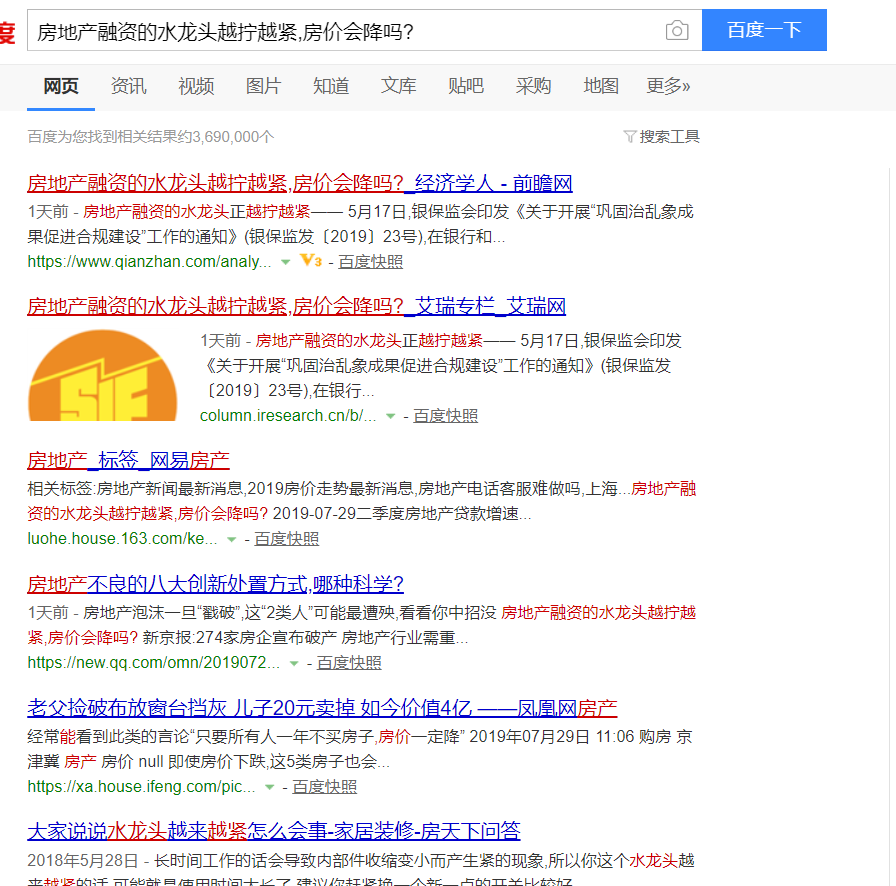Image resolution: width=896 pixels, height=886 pixels.
Task: Open 大家说说水龙头越来越紧 房天下问答 result
Action: pos(274,831)
